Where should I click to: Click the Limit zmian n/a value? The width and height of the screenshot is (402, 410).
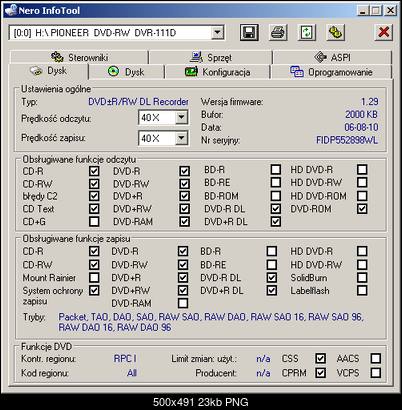(263, 359)
